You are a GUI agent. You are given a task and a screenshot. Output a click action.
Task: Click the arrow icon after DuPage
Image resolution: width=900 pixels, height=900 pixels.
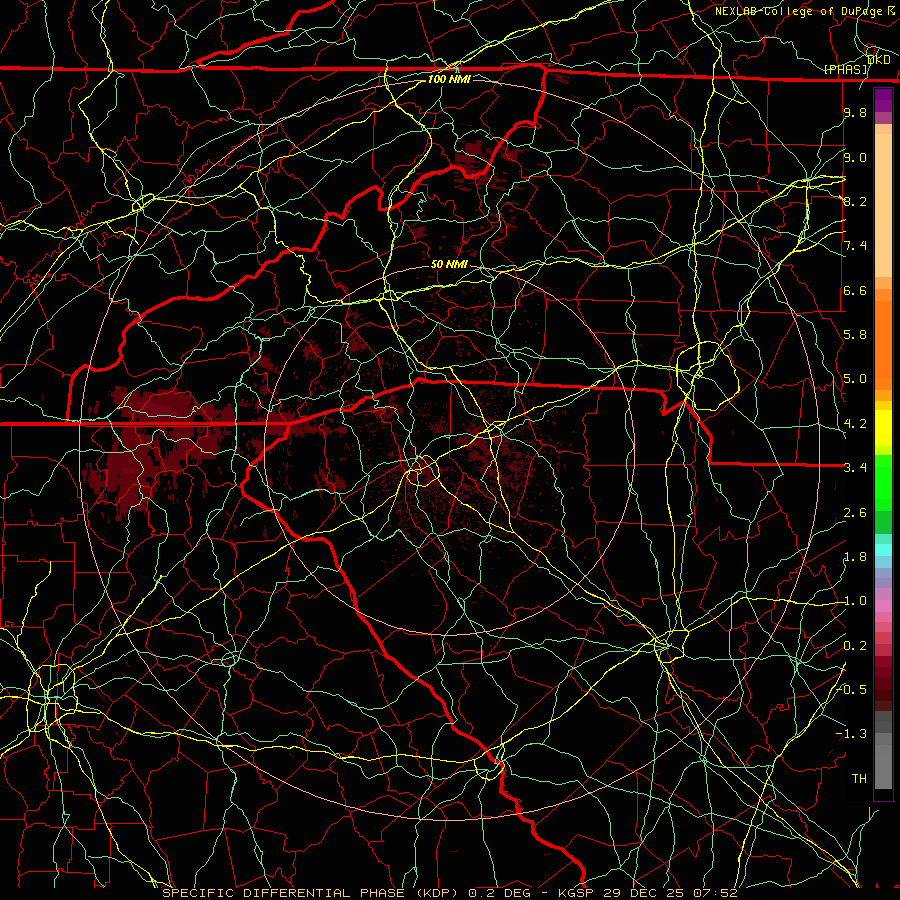coord(891,10)
